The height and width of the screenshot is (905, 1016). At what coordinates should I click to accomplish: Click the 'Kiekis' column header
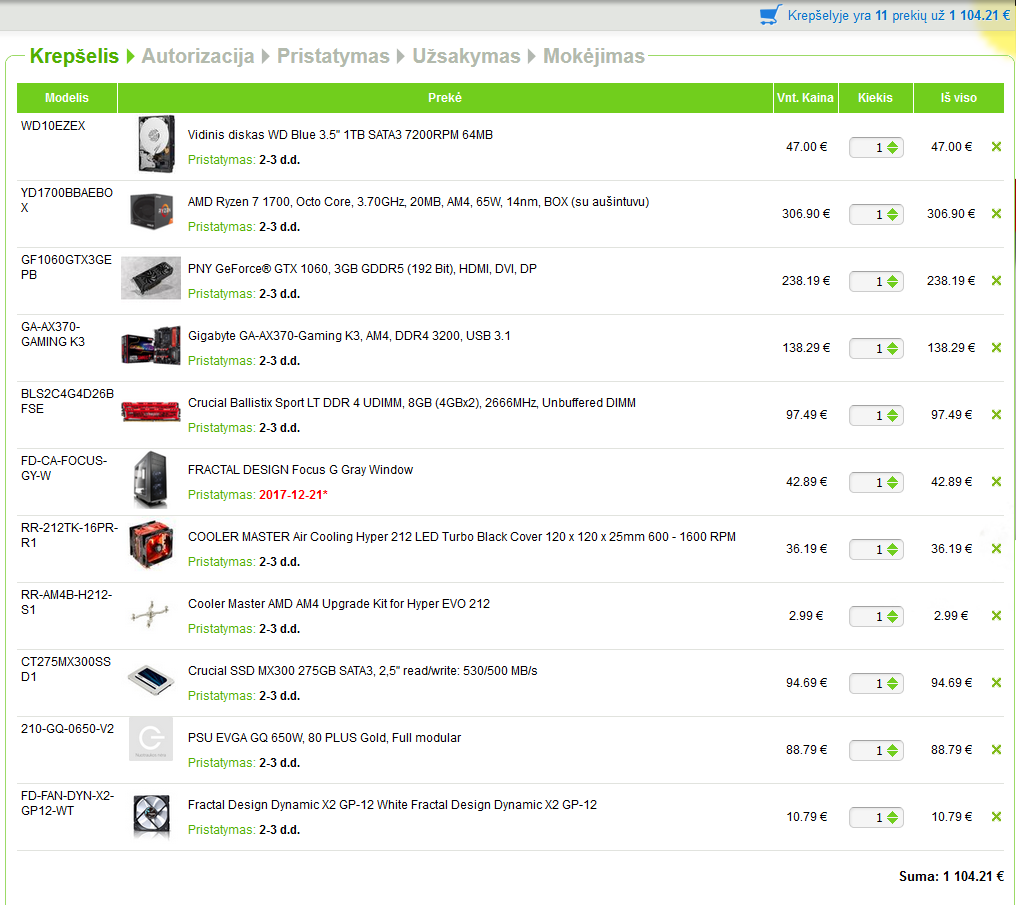(875, 98)
